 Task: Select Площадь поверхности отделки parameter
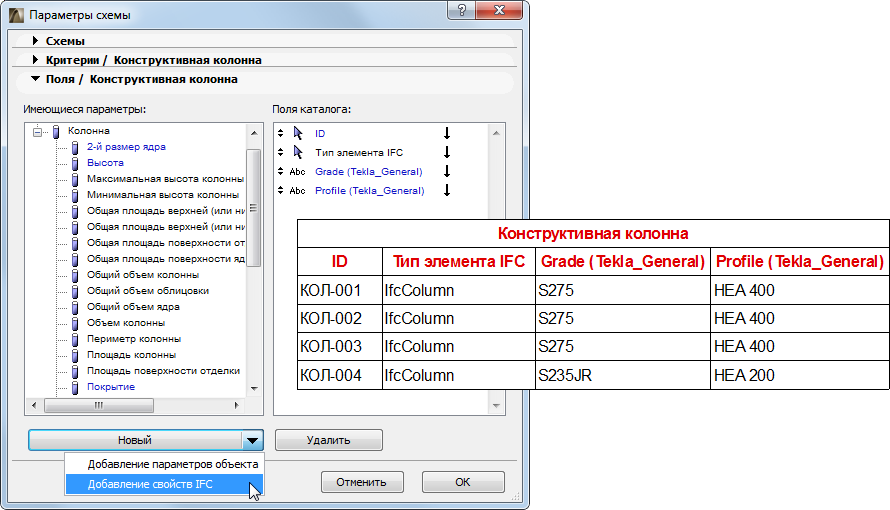163,370
